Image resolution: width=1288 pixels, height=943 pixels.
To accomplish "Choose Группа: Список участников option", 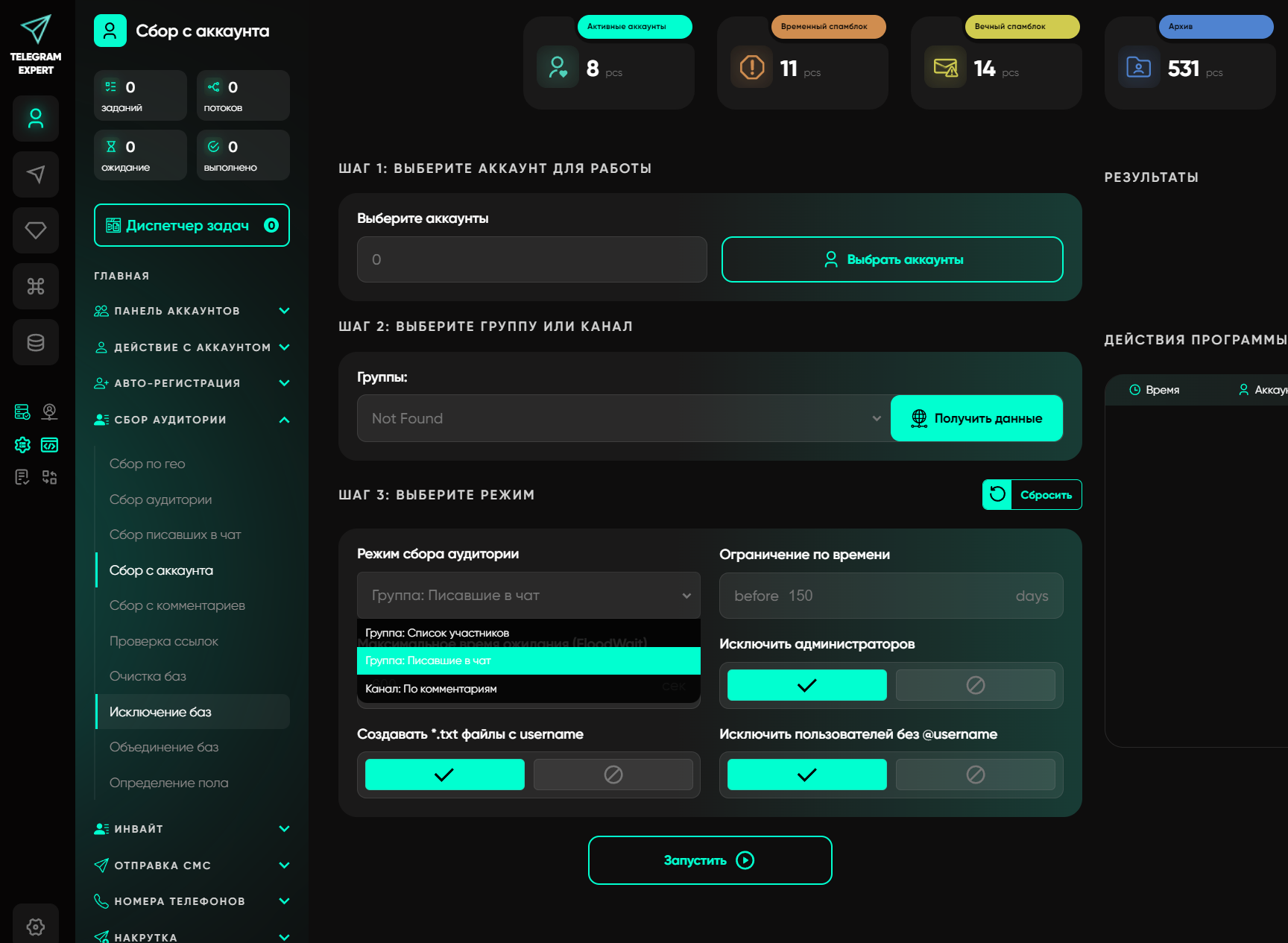I will 528,633.
